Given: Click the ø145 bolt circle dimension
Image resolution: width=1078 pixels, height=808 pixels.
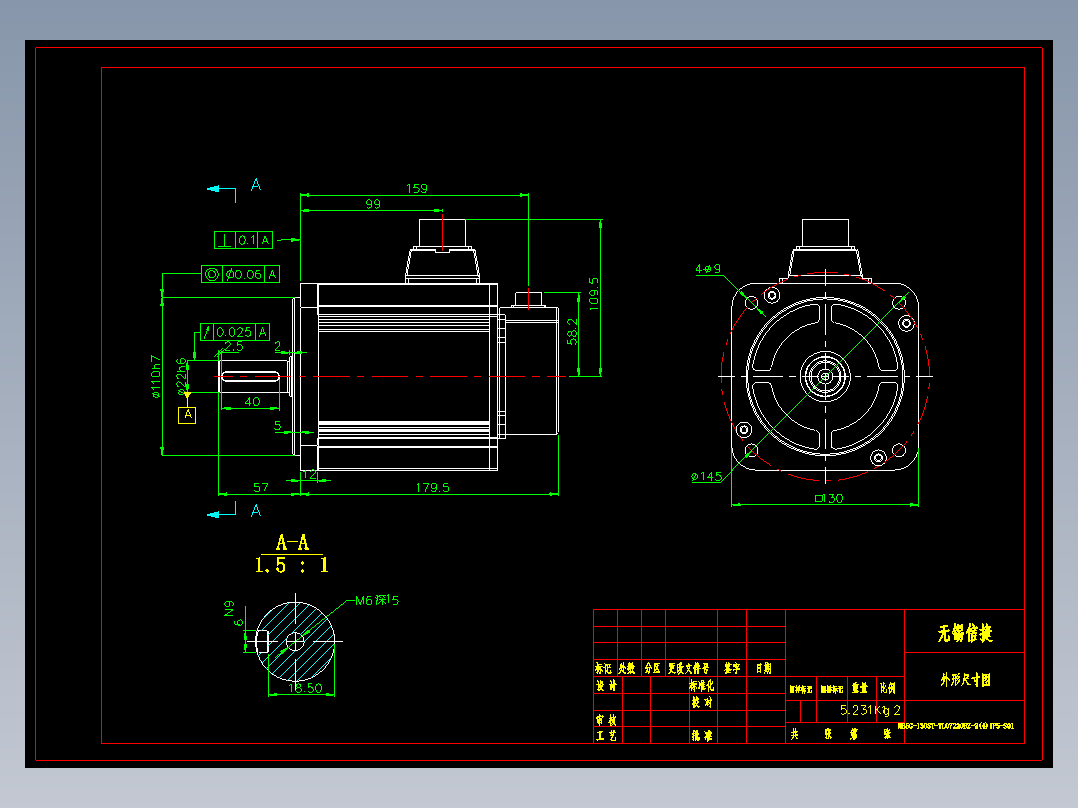Looking at the screenshot, I should [x=706, y=476].
